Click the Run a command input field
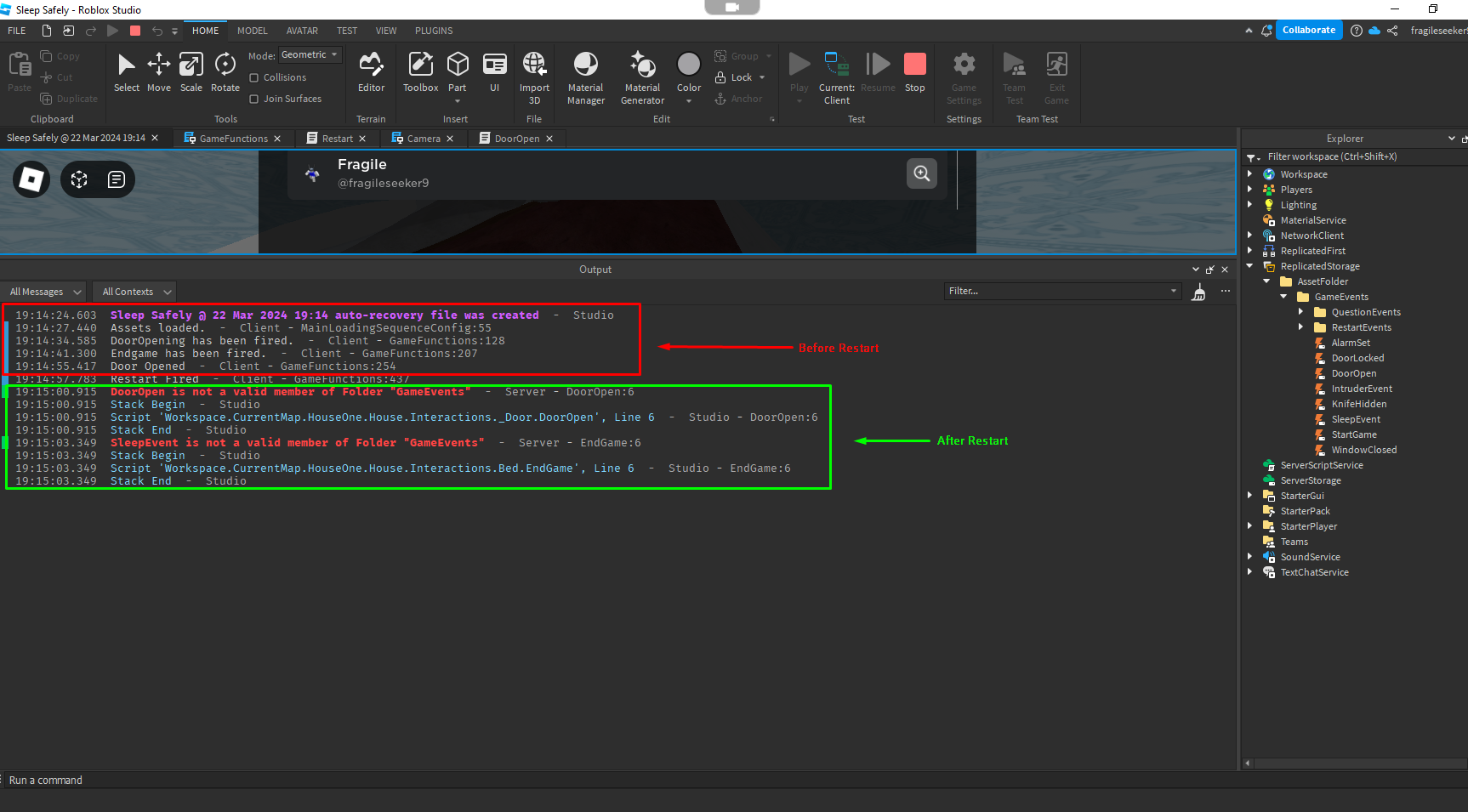 [x=170, y=780]
